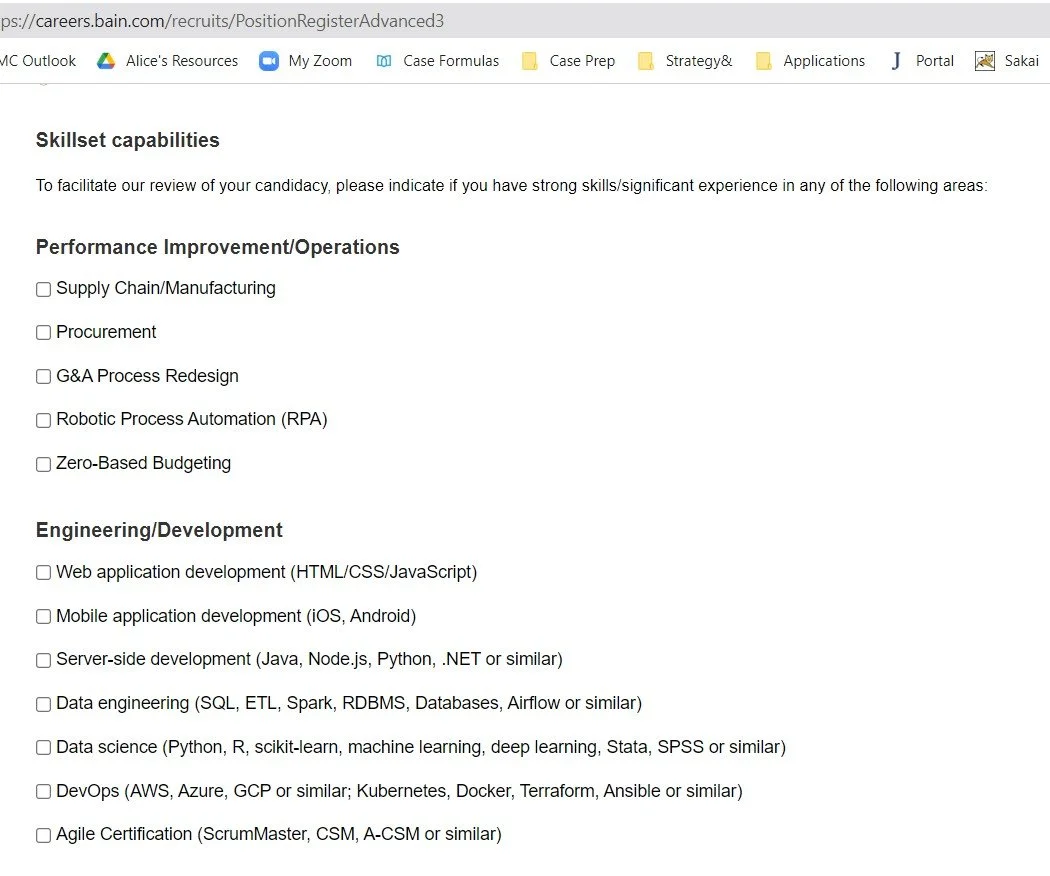Click the Web application development label
The width and height of the screenshot is (1050, 876).
(x=267, y=573)
